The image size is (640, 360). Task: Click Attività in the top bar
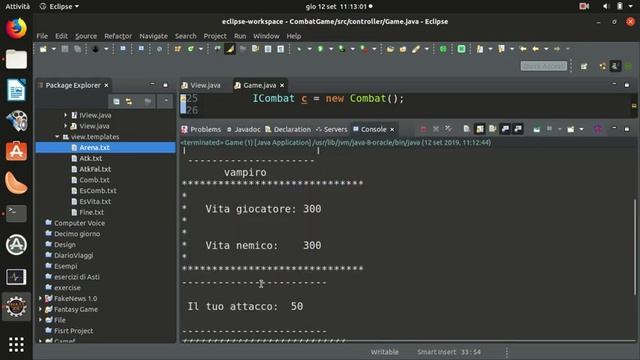pos(18,7)
